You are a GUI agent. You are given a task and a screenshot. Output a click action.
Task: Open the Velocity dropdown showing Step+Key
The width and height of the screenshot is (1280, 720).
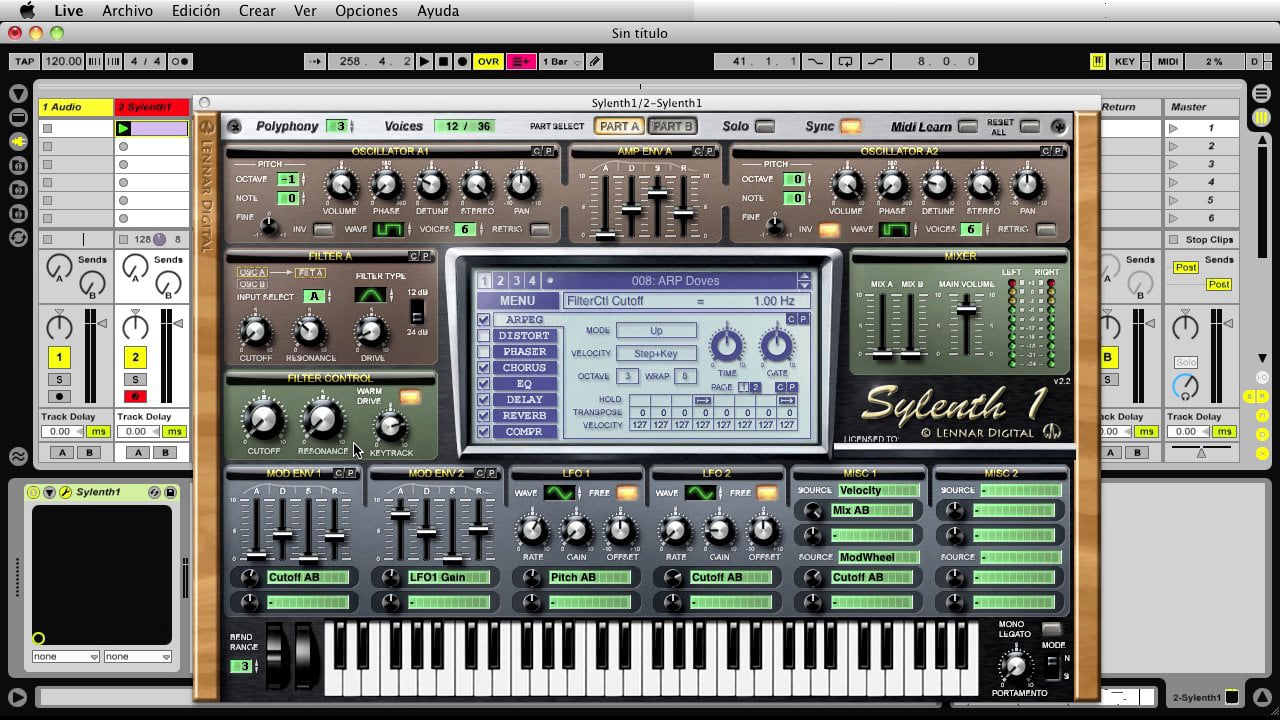[656, 353]
